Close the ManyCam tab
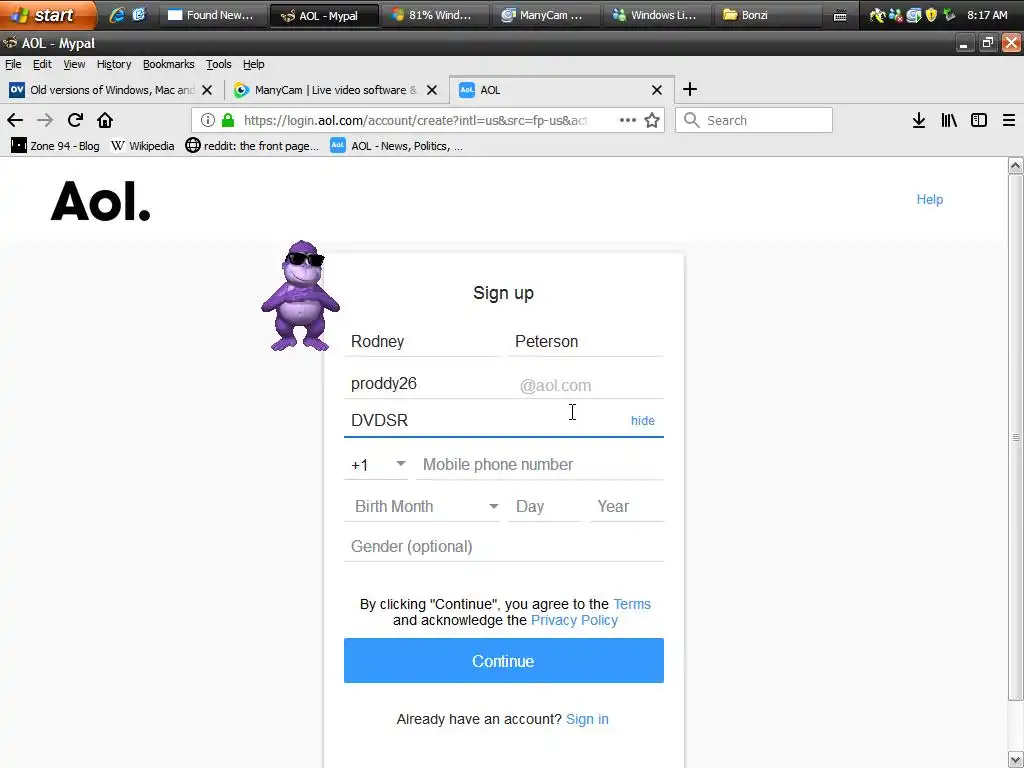This screenshot has height=768, width=1024. click(x=432, y=90)
